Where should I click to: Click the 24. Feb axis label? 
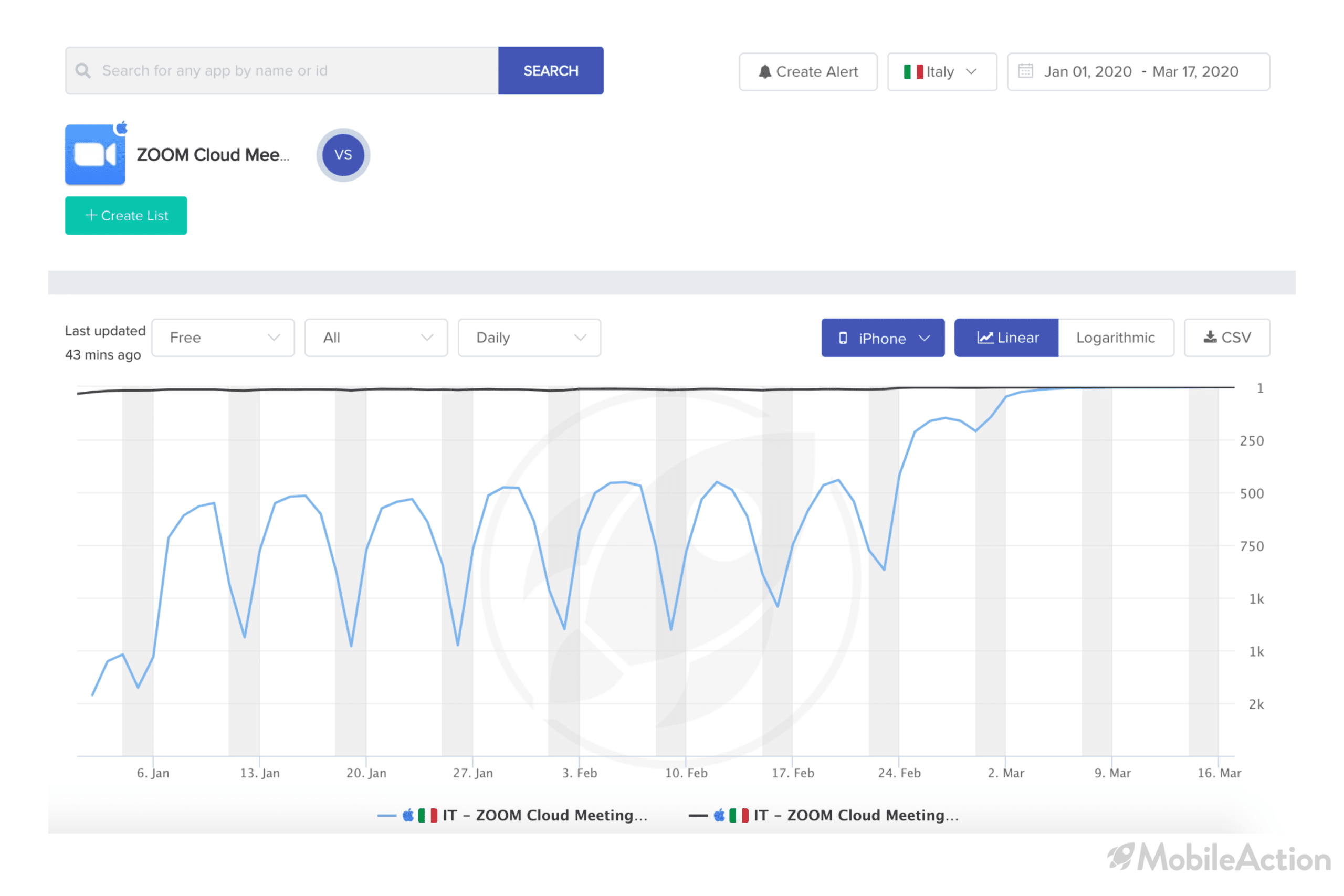coord(899,773)
